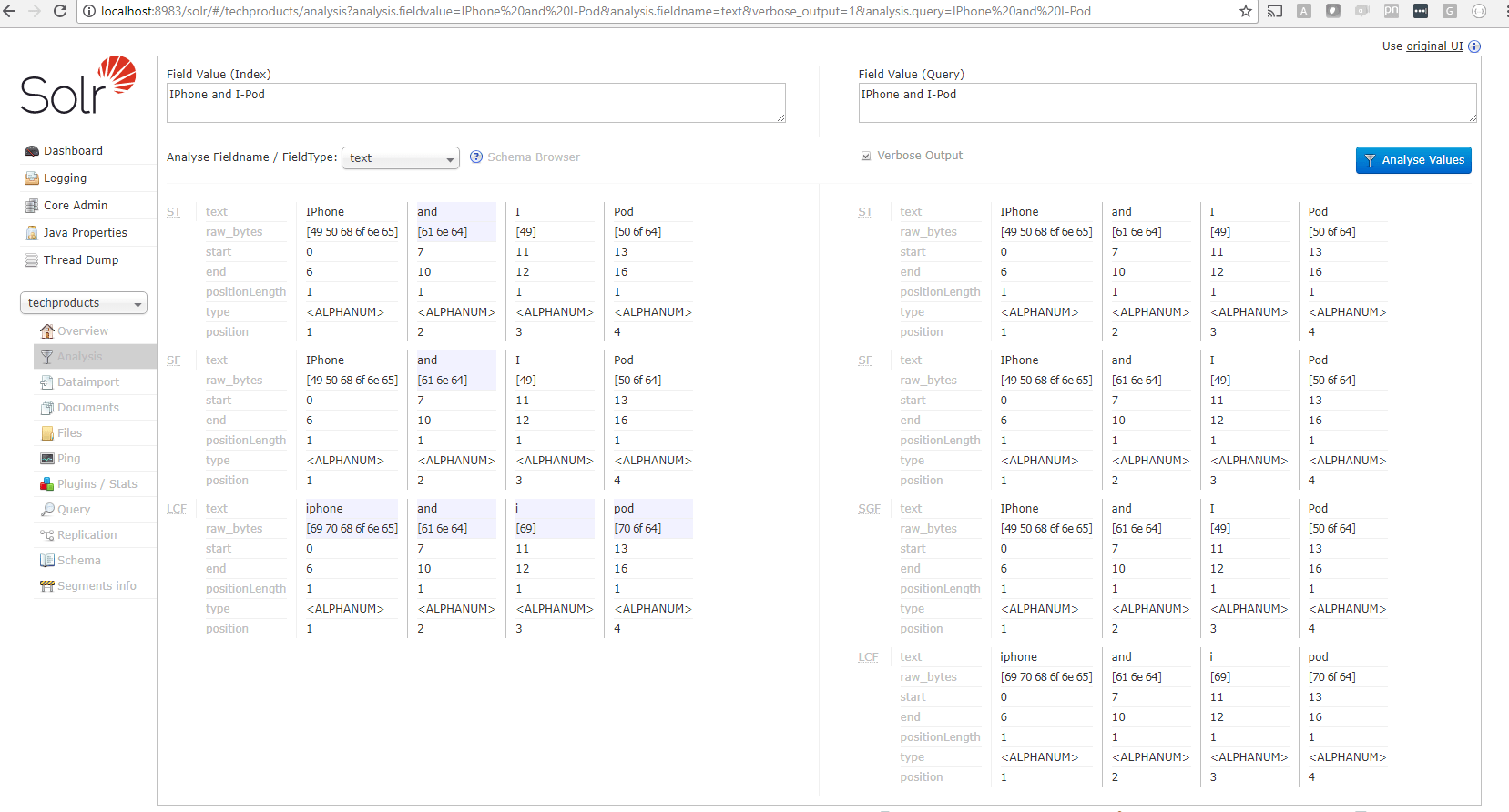1509x812 pixels.
Task: Click the Java Properties icon
Action: [x=32, y=233]
